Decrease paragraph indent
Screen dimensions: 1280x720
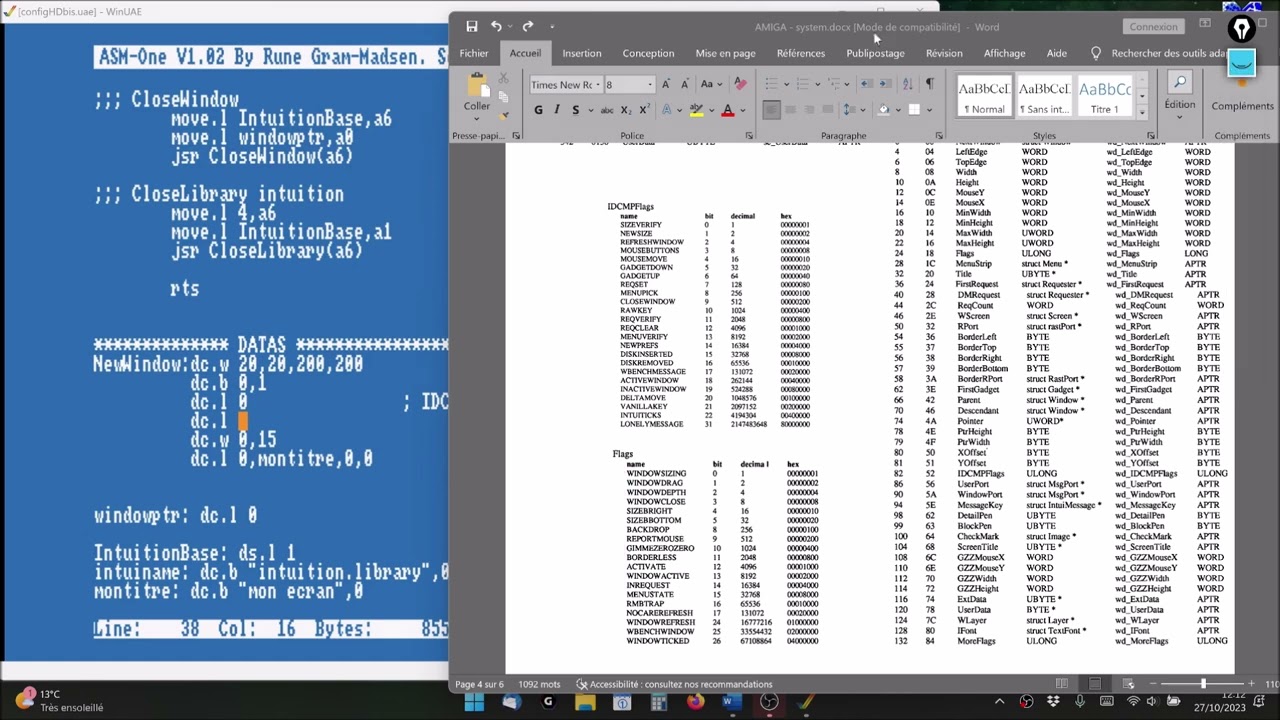tap(866, 84)
